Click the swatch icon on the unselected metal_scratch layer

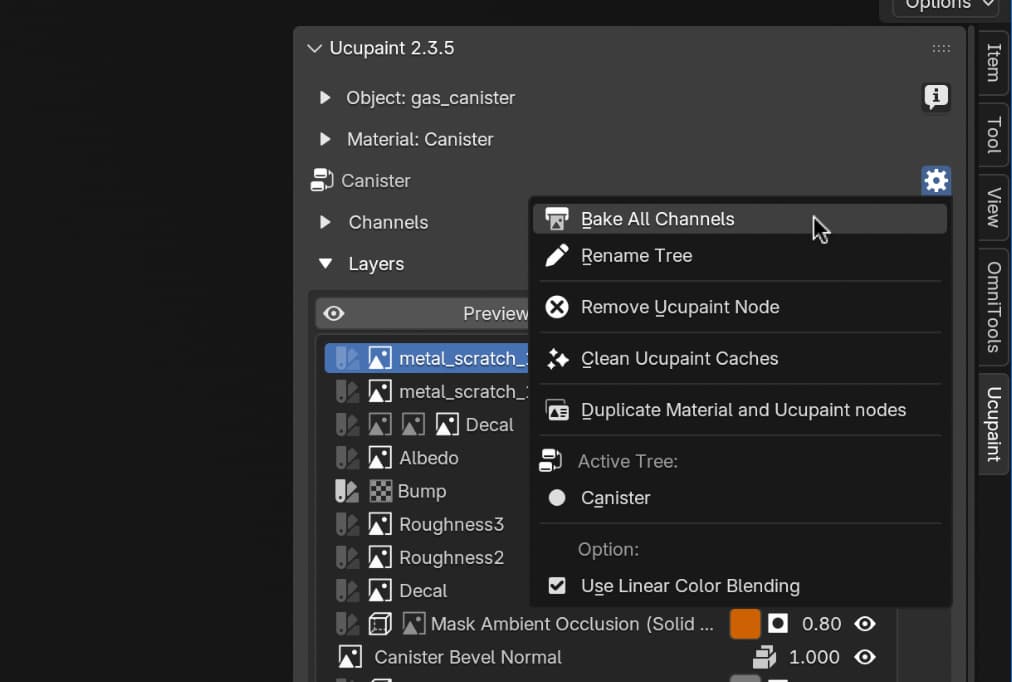347,392
